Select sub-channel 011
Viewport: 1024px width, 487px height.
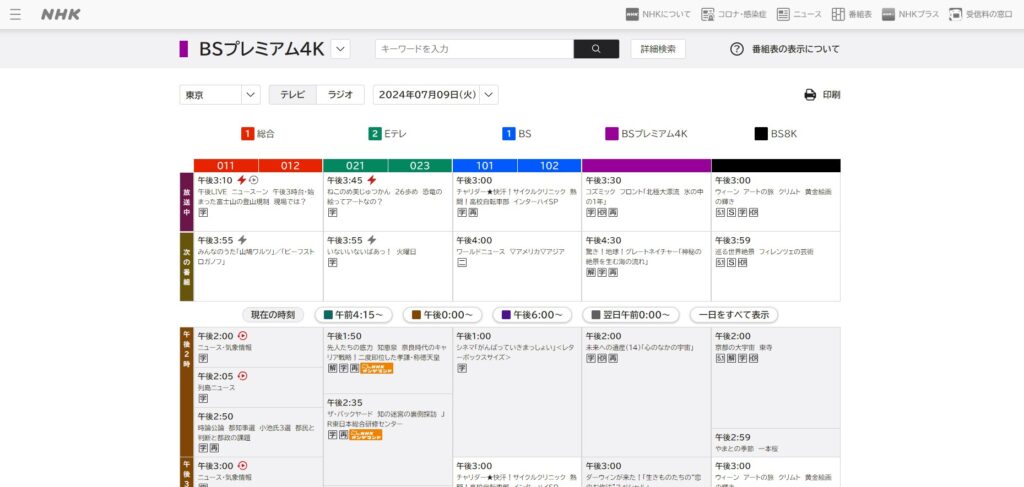click(226, 166)
